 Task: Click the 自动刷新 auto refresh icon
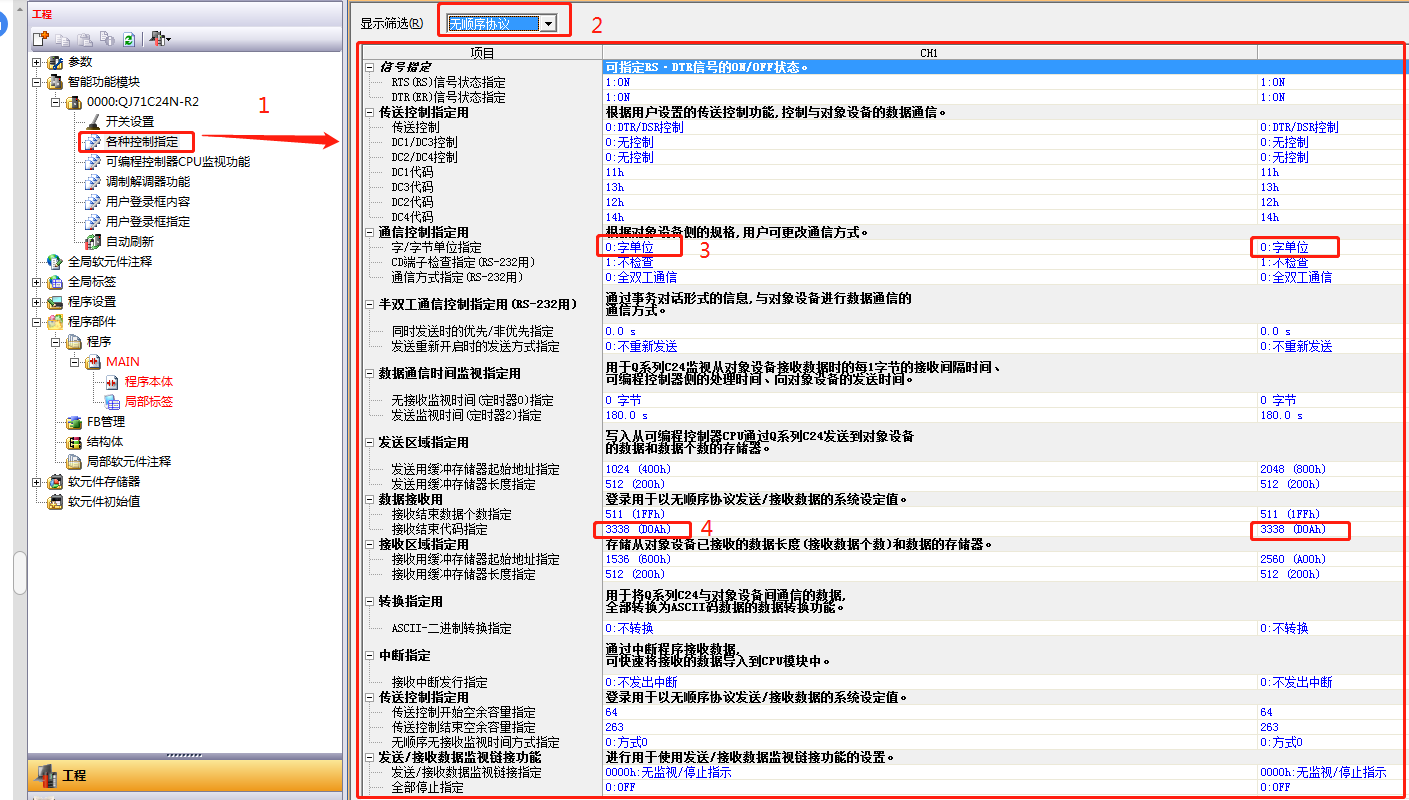click(92, 242)
